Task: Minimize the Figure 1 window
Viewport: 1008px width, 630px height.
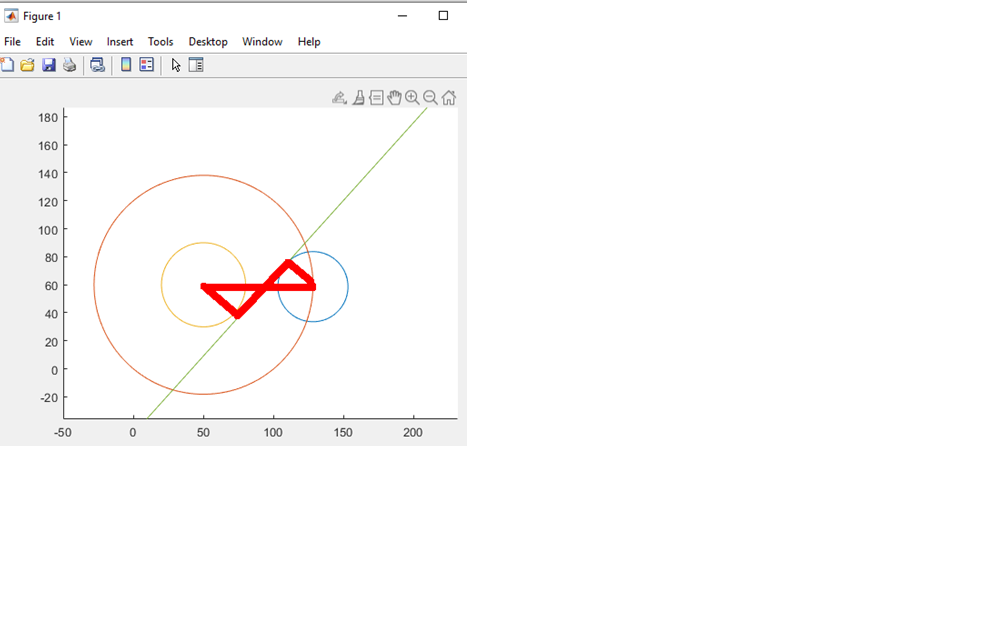Action: tap(402, 15)
